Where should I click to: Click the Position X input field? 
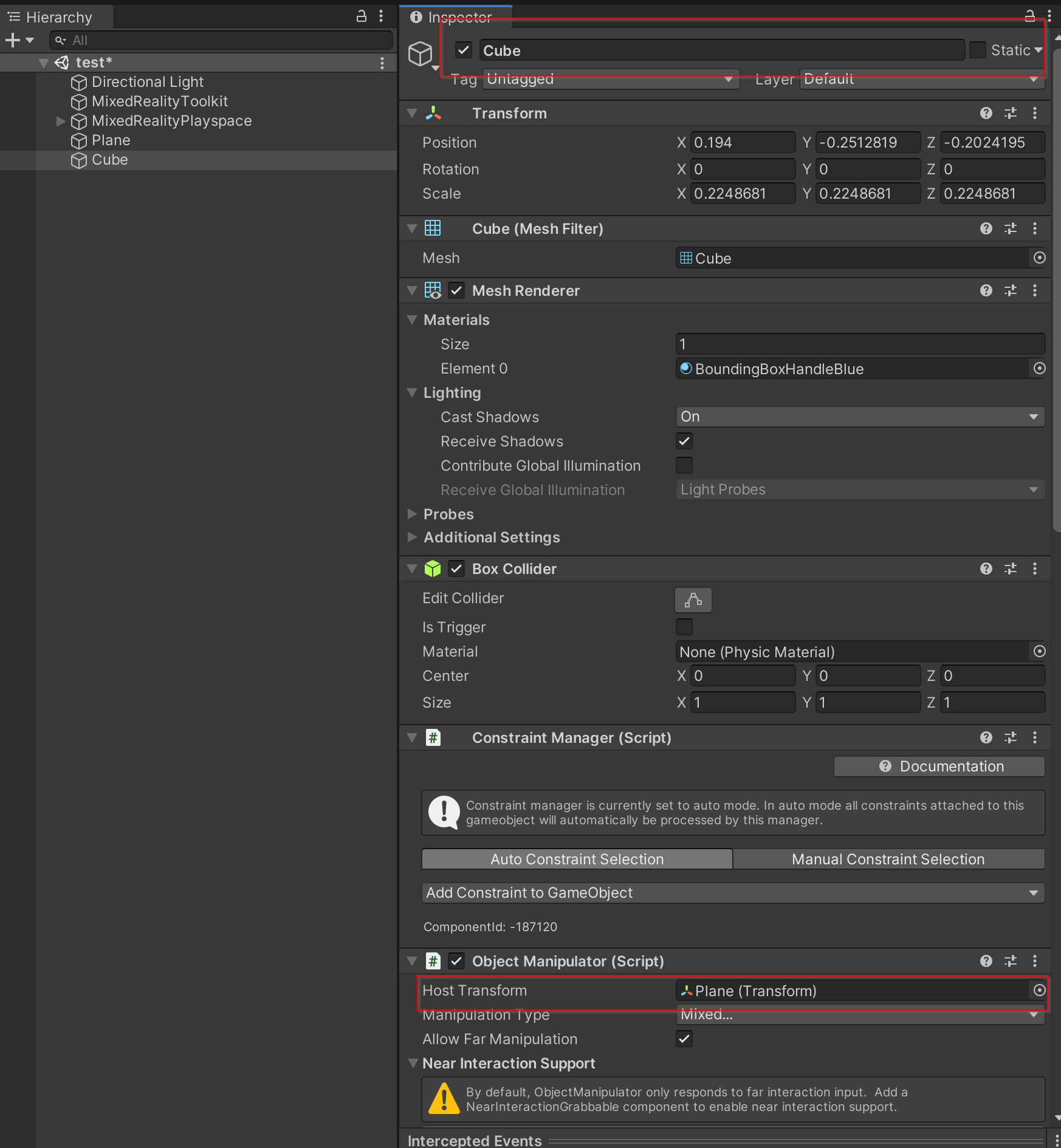[743, 142]
